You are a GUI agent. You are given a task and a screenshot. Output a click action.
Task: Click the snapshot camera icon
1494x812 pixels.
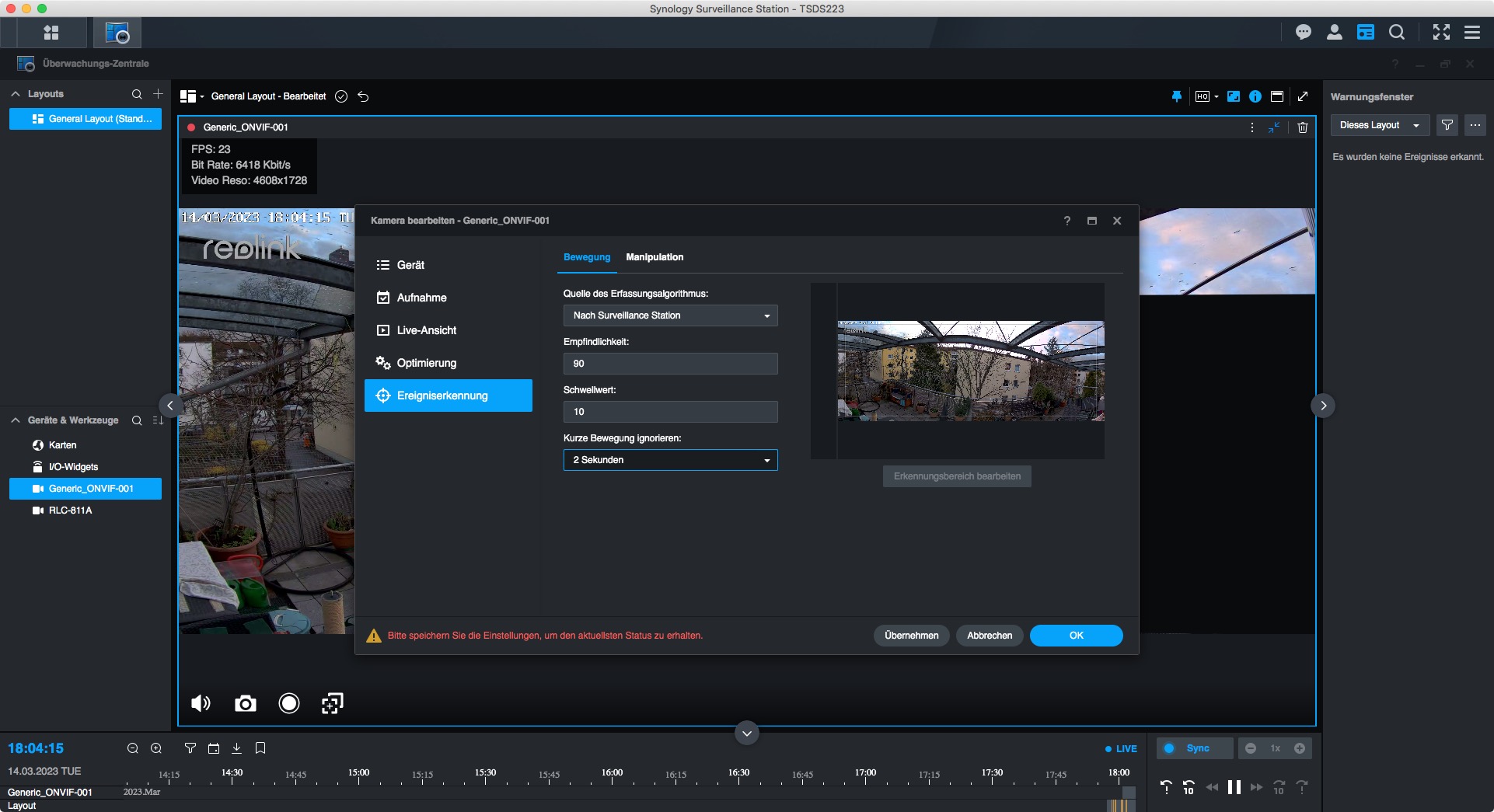click(245, 704)
